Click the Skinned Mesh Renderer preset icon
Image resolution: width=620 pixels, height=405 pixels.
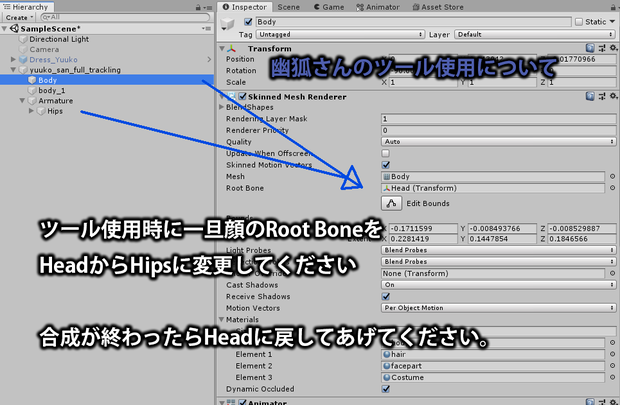click(602, 97)
